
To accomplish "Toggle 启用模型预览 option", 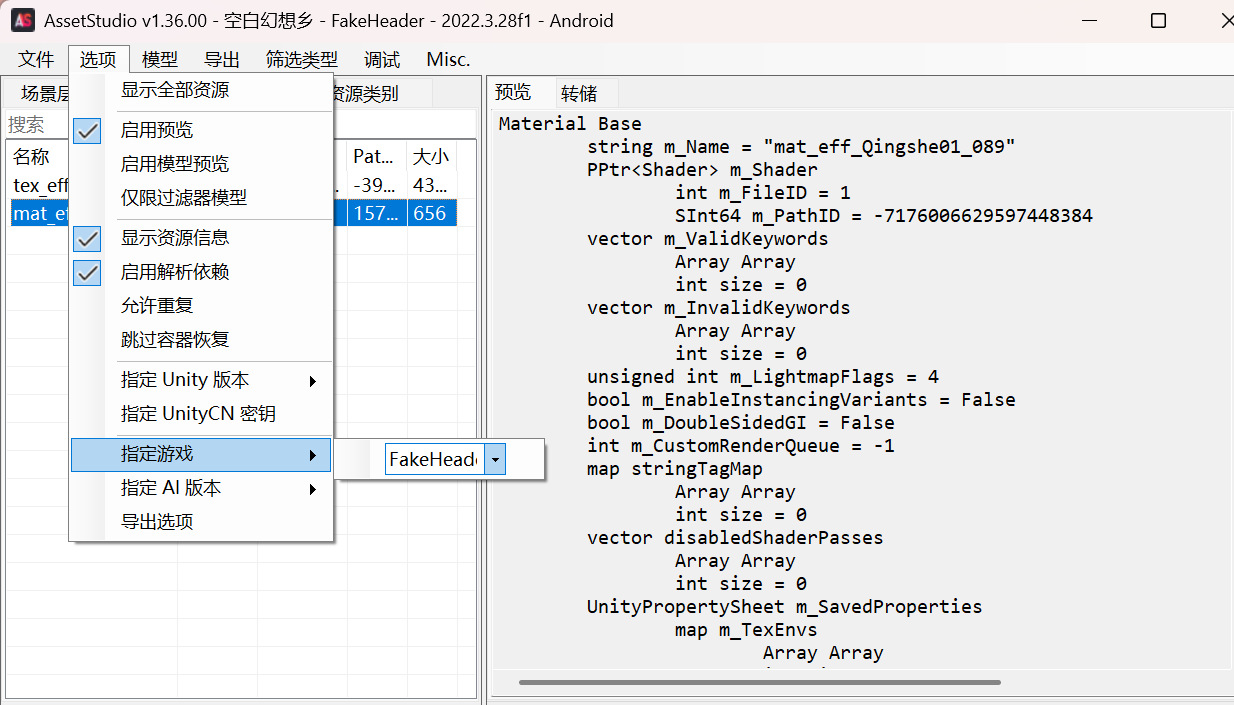I will (x=200, y=164).
